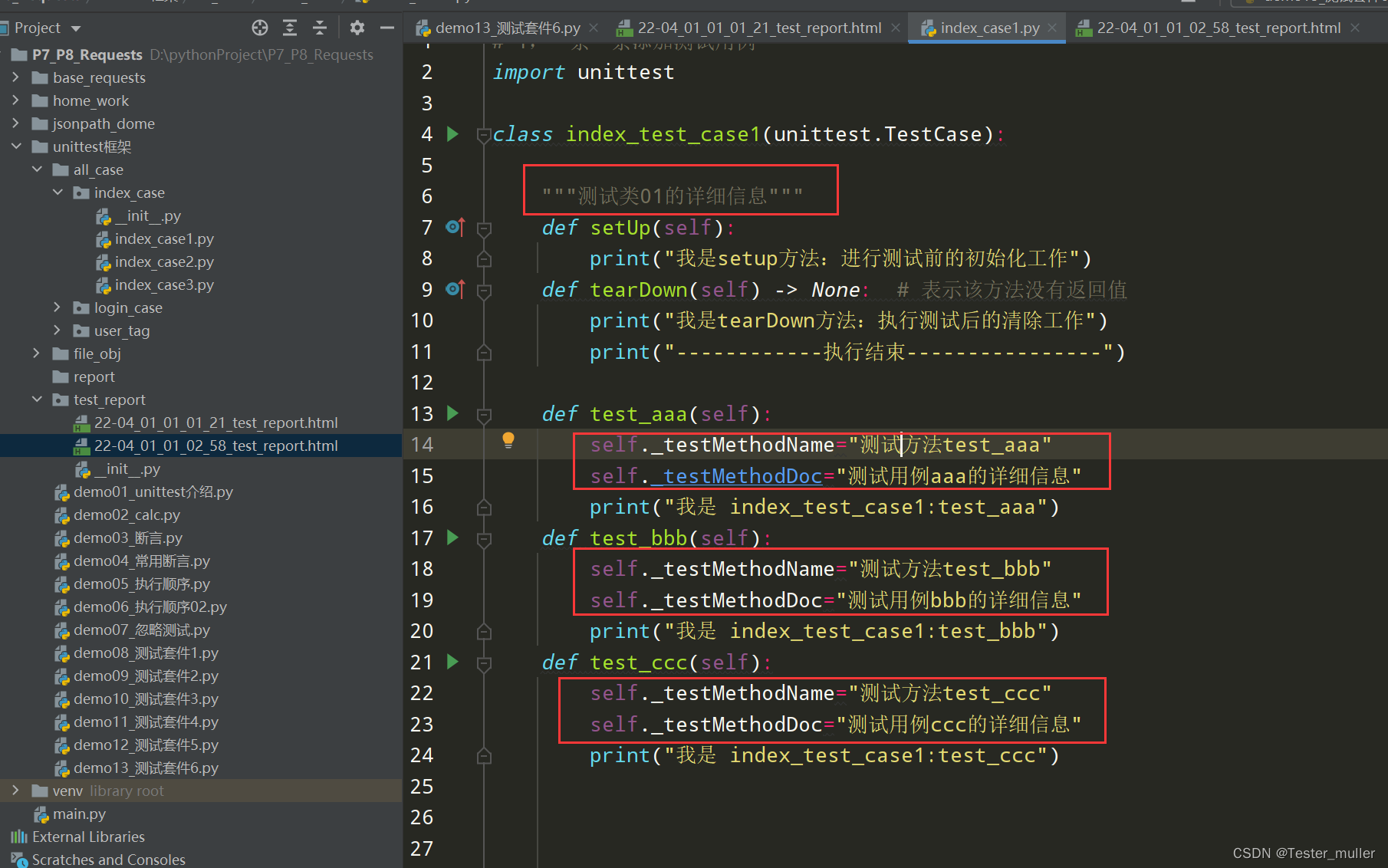Expand the venv library root folder
Screen dimensions: 1388x868
click(x=16, y=791)
